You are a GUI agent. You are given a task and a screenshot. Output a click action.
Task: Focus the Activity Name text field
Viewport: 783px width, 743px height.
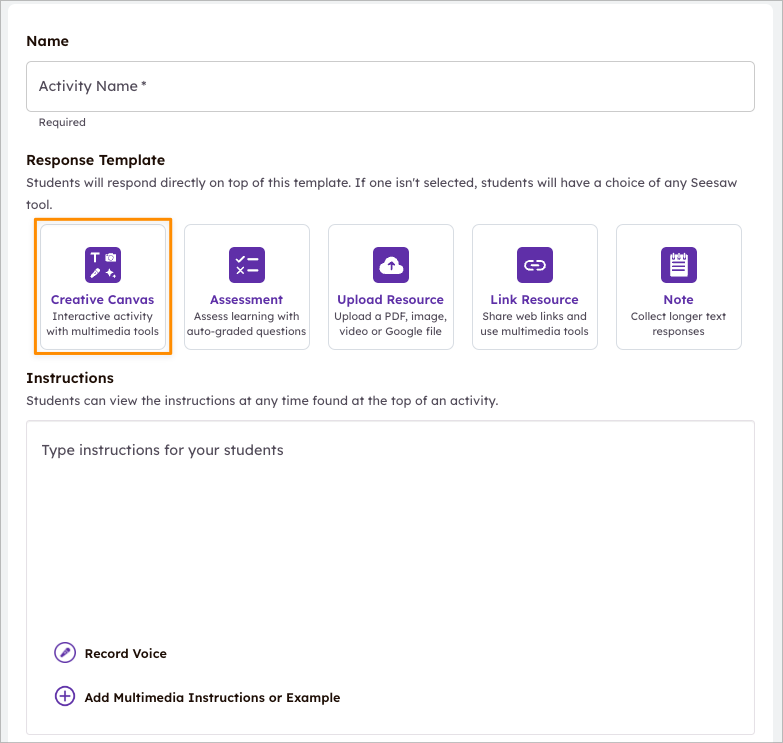(390, 87)
